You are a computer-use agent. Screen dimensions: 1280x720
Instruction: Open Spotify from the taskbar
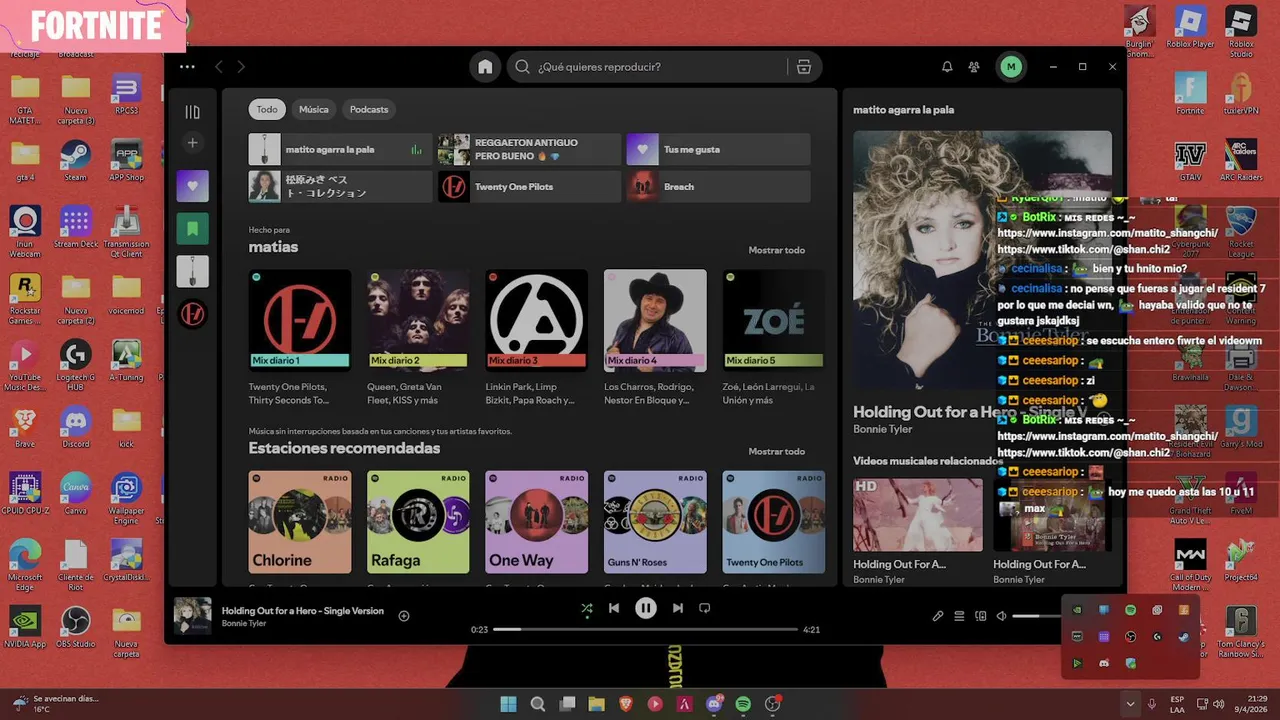(743, 704)
